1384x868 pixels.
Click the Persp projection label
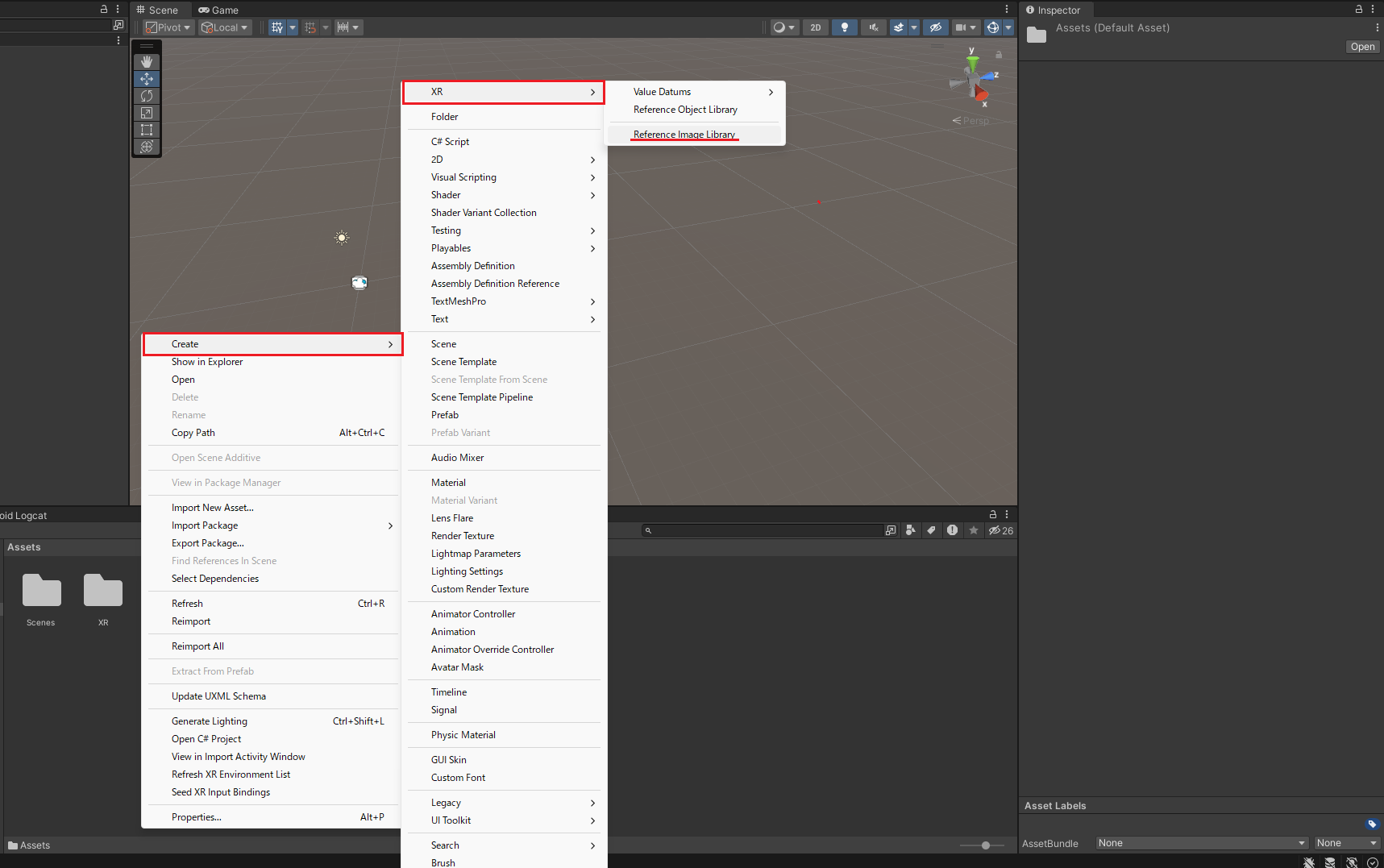pos(971,121)
